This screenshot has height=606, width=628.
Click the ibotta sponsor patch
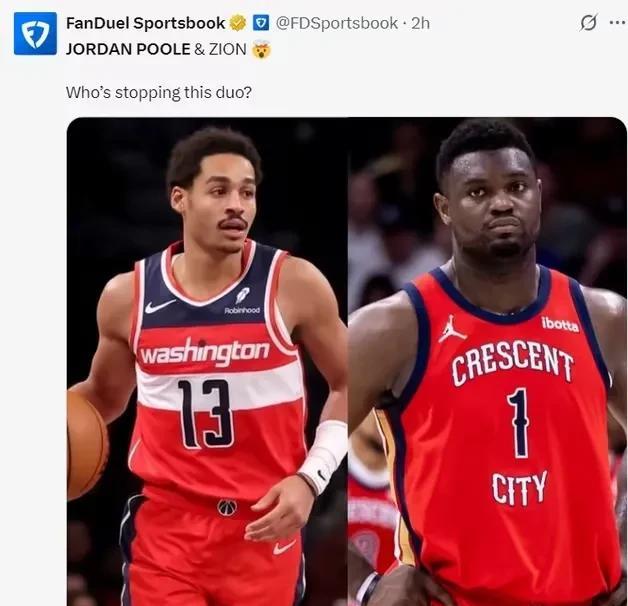tap(560, 324)
